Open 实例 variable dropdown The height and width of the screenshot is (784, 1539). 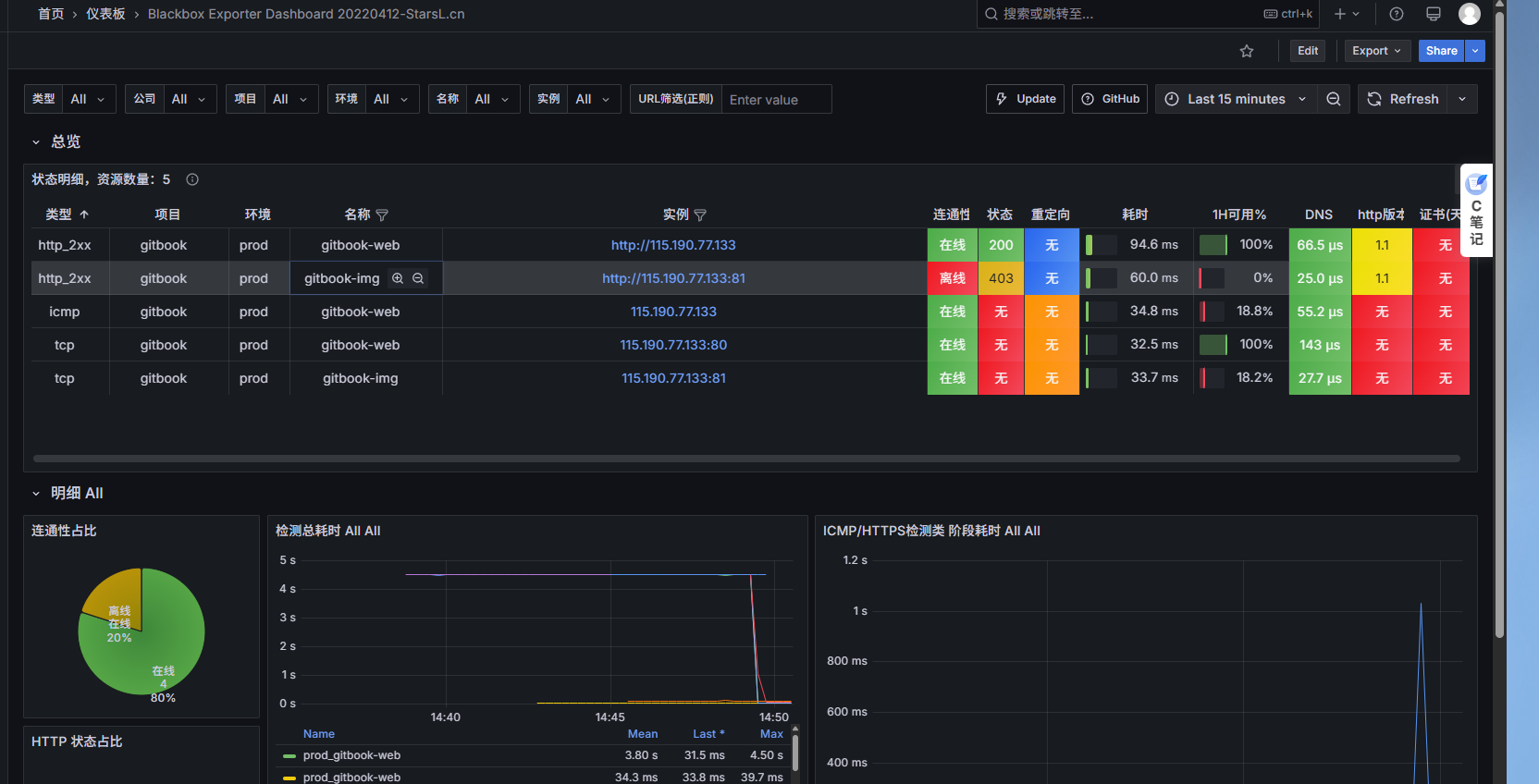(593, 99)
